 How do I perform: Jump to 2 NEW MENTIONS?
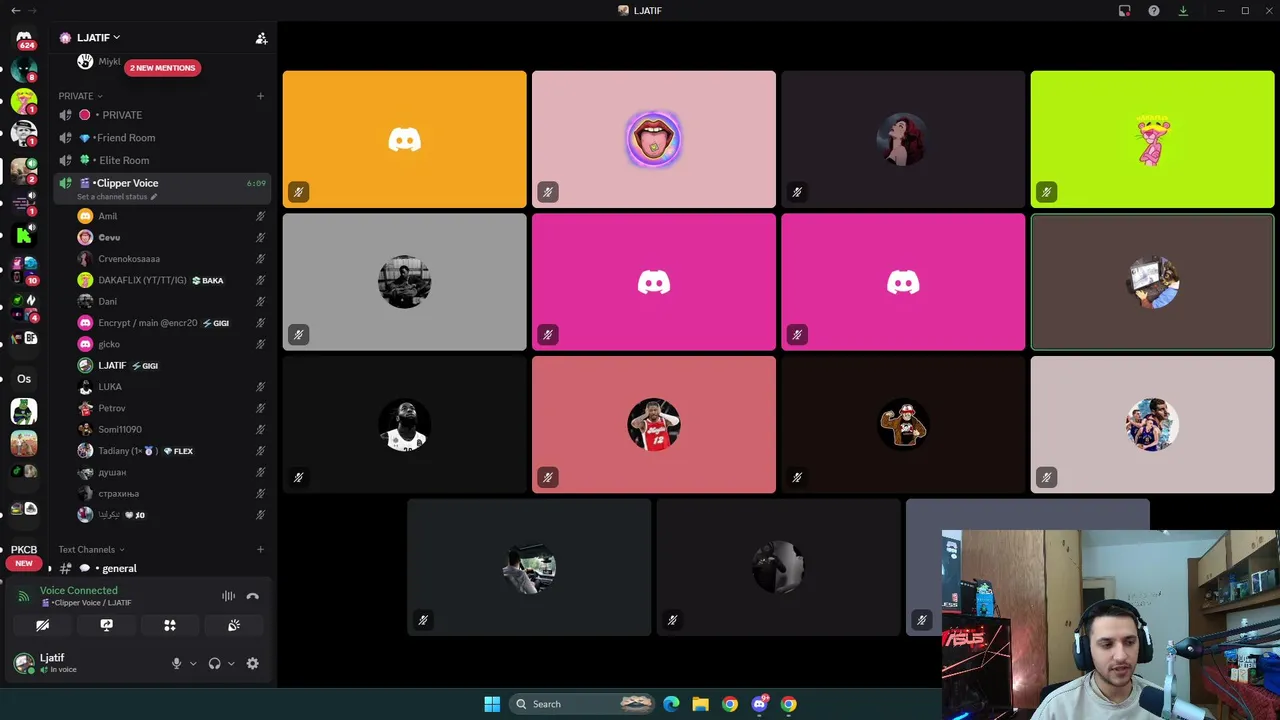[x=162, y=68]
